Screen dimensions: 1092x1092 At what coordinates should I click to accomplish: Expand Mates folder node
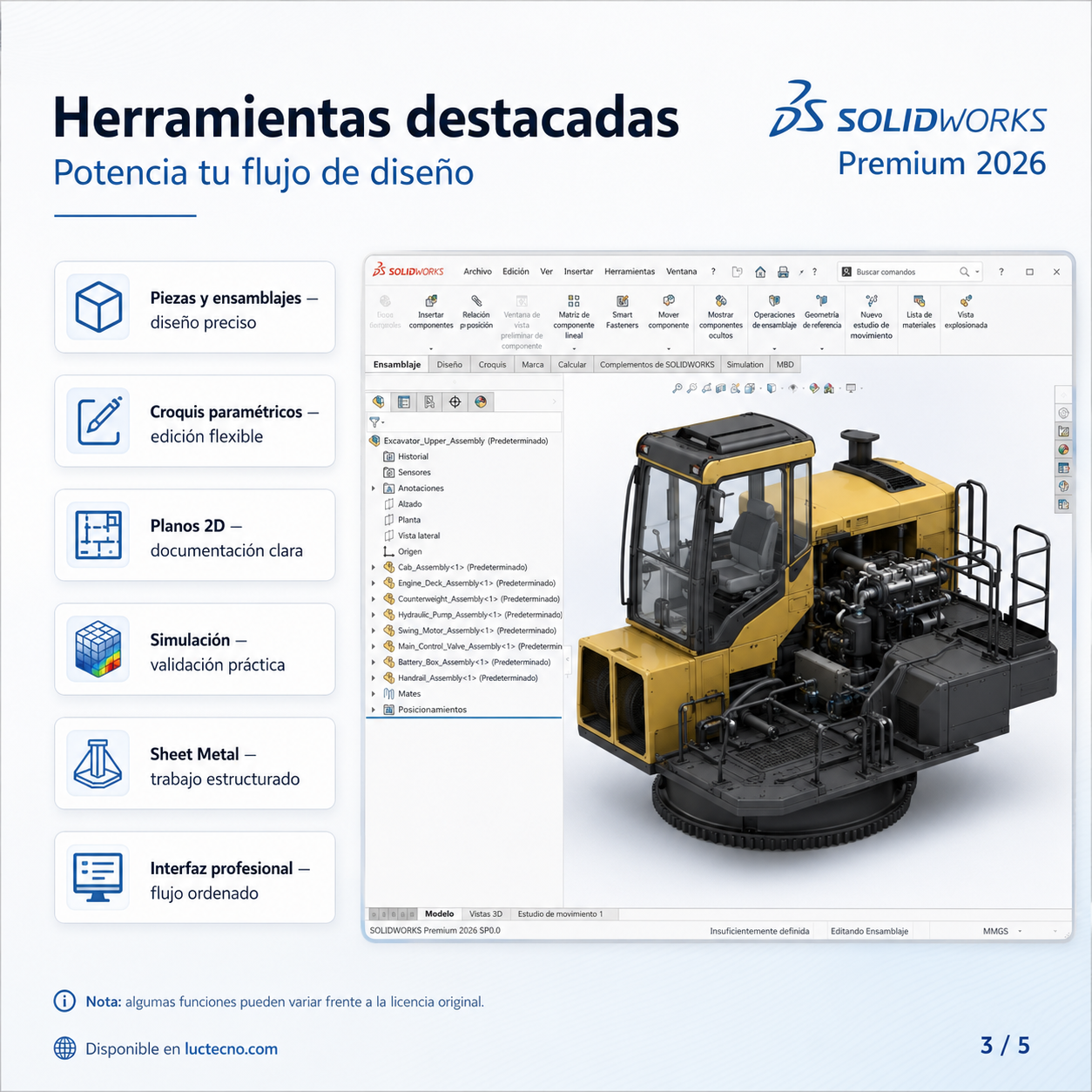click(374, 694)
